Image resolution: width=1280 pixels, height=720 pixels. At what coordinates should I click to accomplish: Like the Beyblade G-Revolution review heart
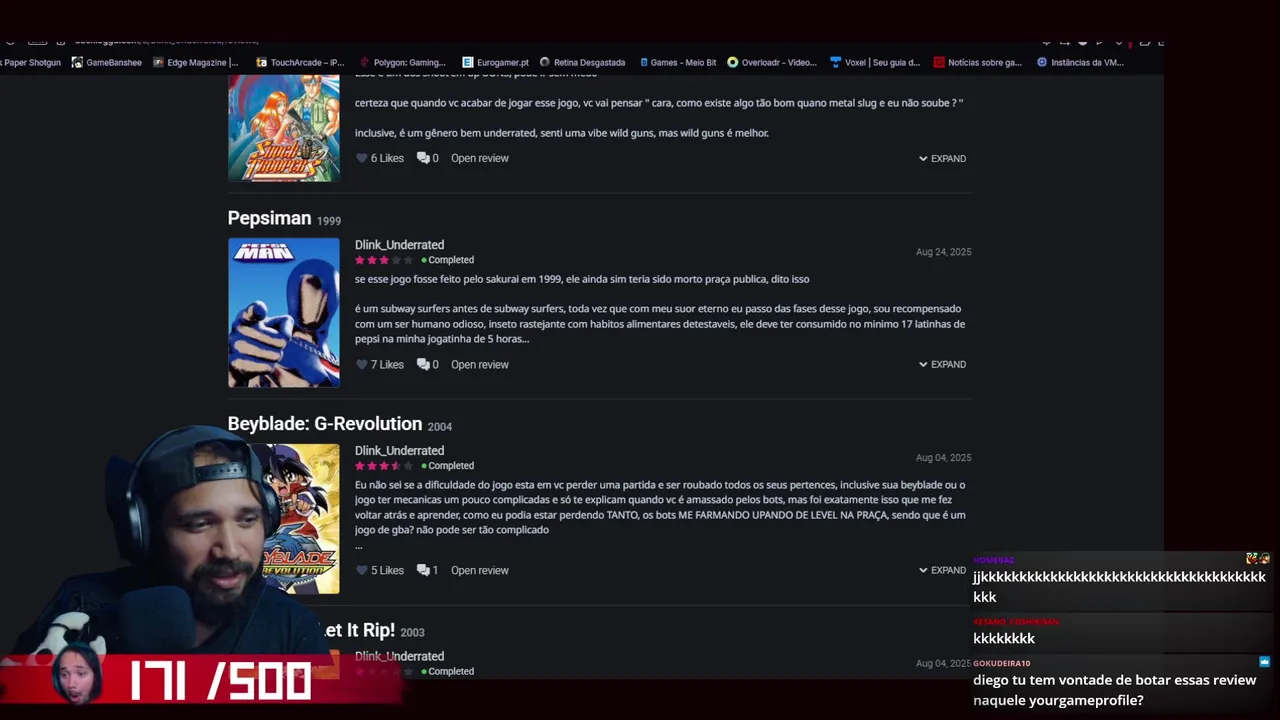coord(362,570)
